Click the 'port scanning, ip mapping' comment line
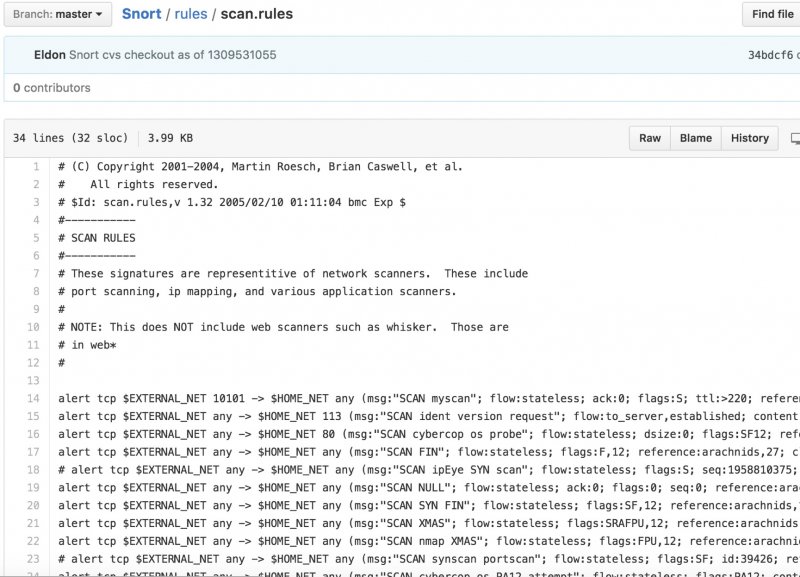The image size is (800, 577). [257, 292]
